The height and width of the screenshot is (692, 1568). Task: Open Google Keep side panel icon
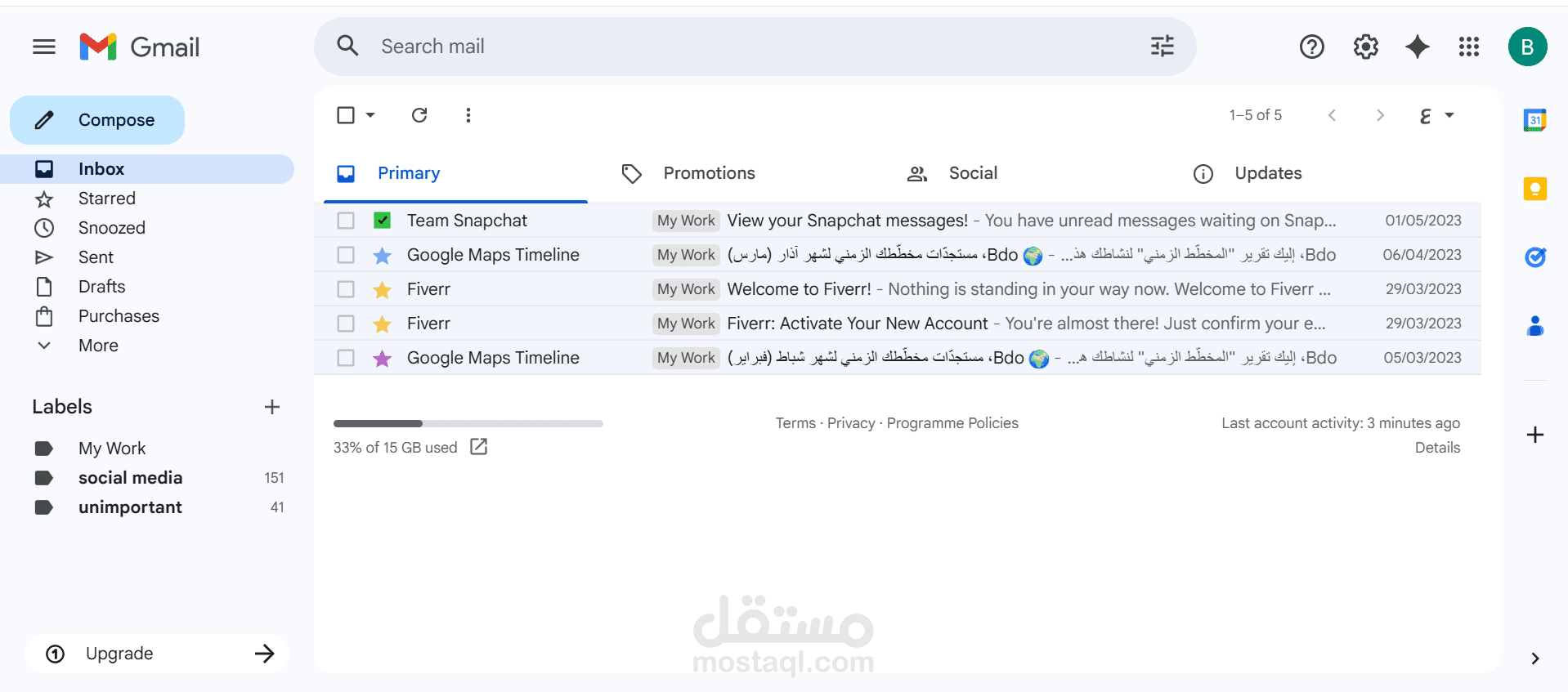1535,189
